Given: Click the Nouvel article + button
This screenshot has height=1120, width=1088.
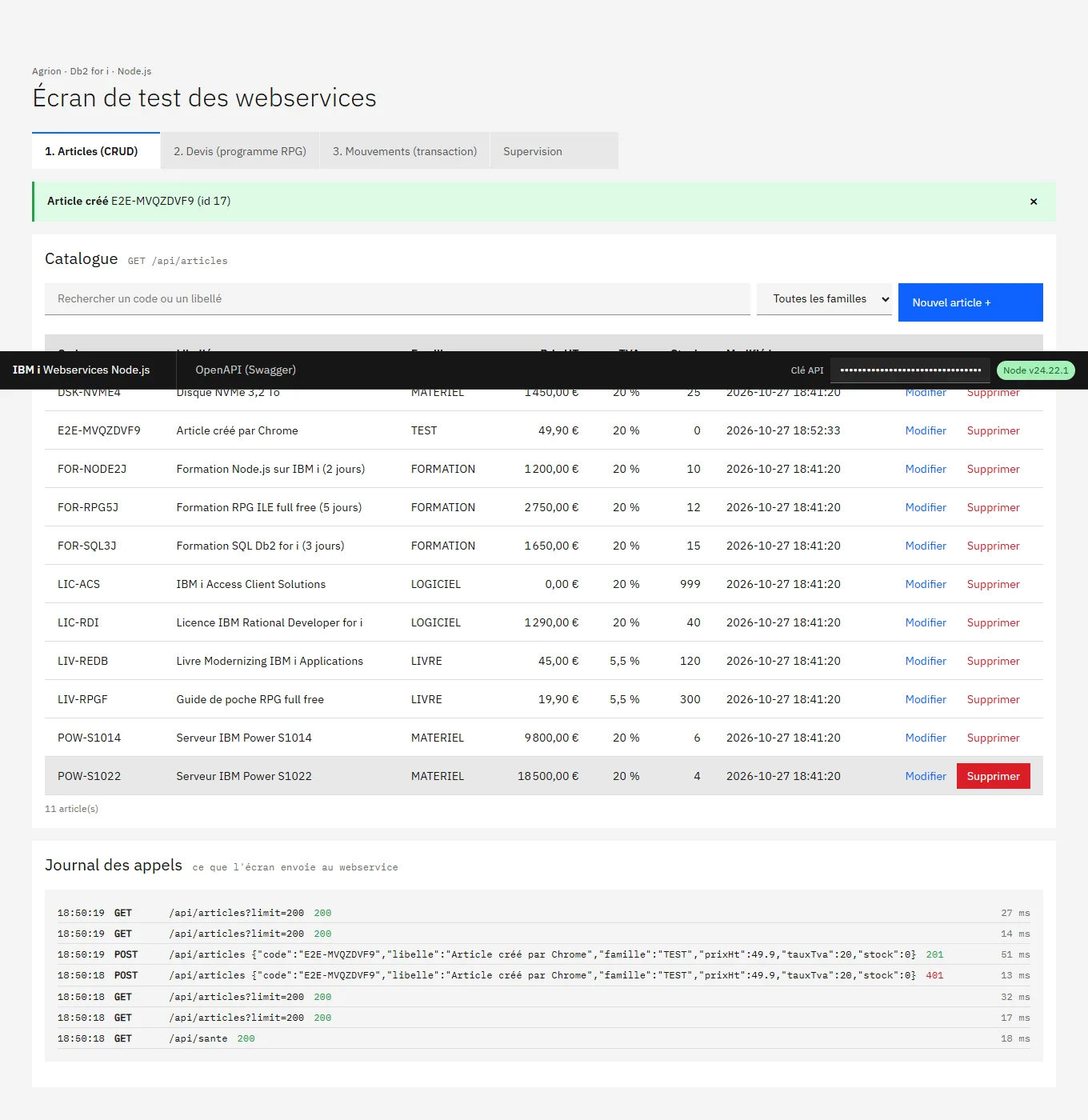Looking at the screenshot, I should click(970, 302).
